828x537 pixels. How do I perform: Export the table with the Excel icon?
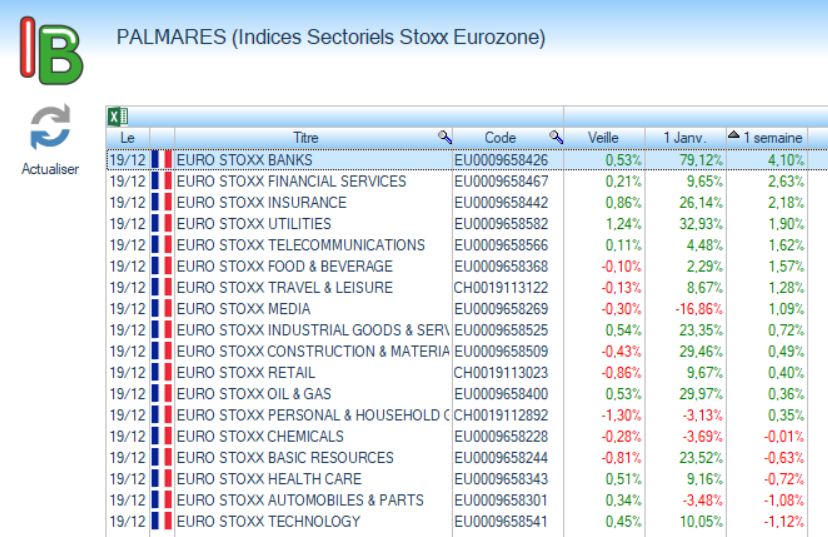(117, 116)
